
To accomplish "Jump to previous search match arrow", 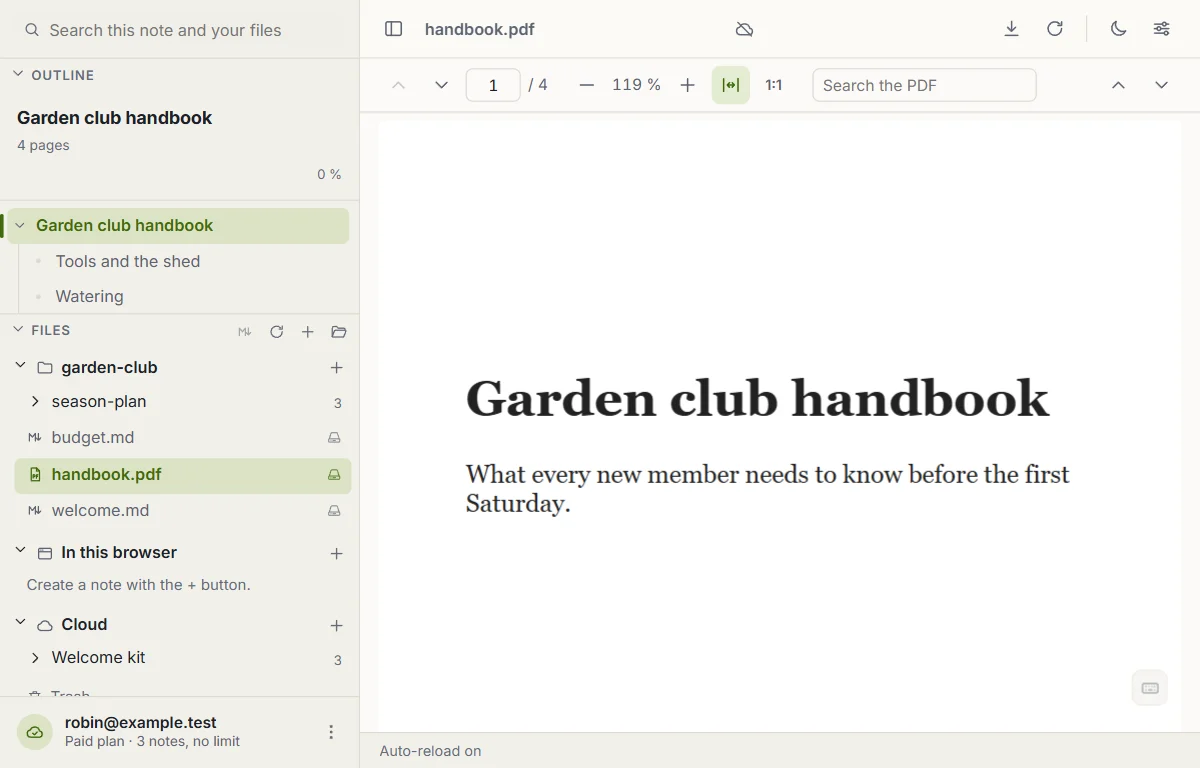I will click(x=1118, y=85).
